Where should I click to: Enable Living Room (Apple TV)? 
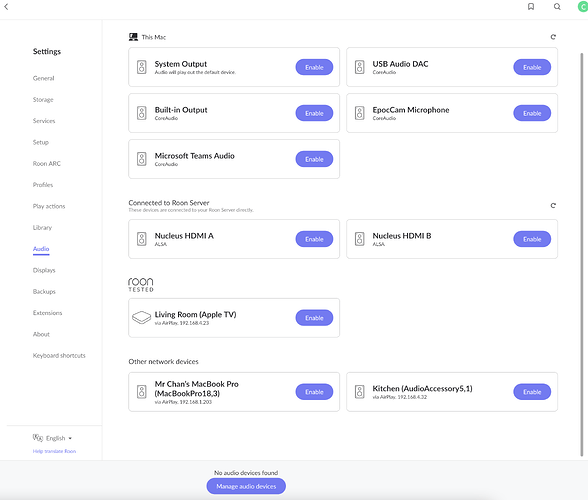314,318
